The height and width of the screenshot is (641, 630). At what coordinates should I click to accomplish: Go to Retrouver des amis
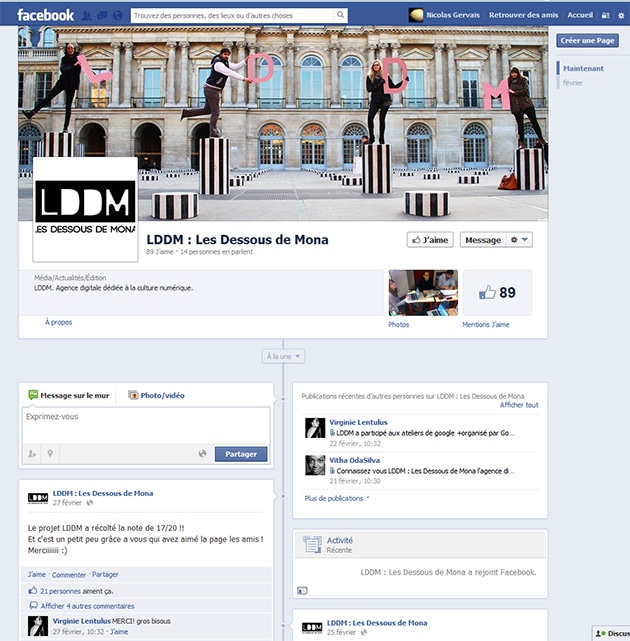[x=523, y=15]
